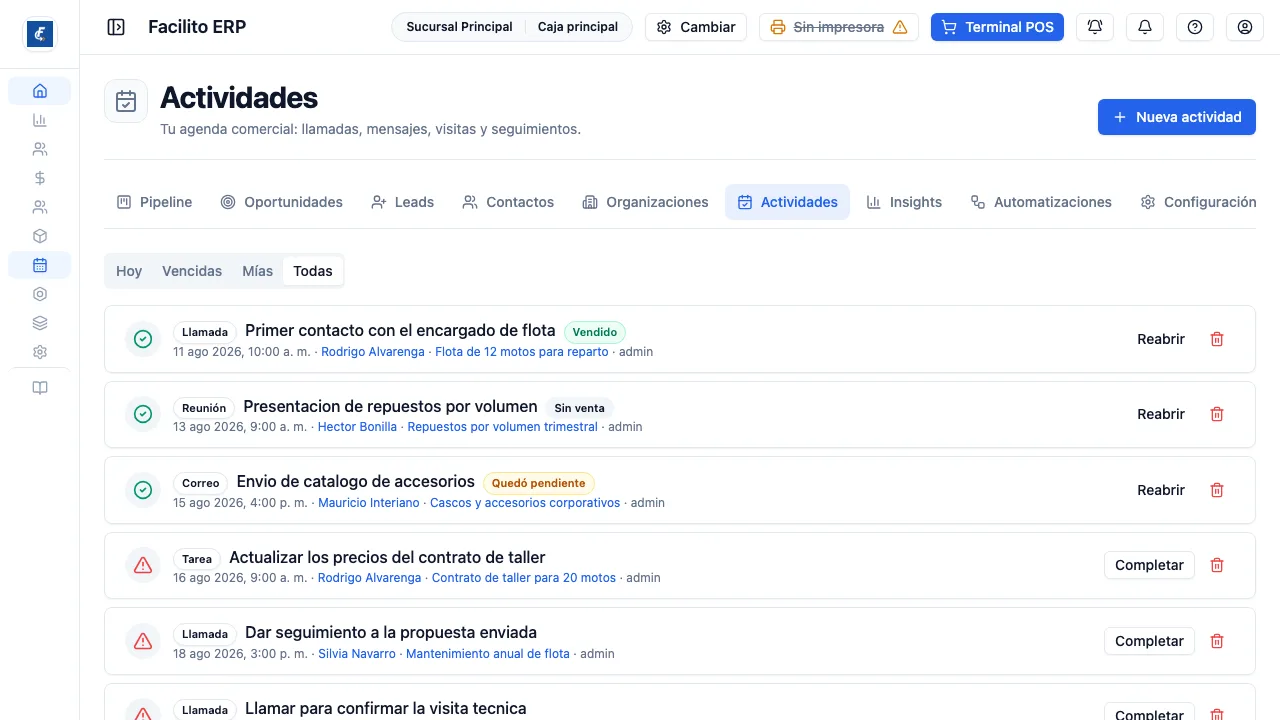Open the Hector Bonilla contact link
The height and width of the screenshot is (720, 1280).
(357, 427)
